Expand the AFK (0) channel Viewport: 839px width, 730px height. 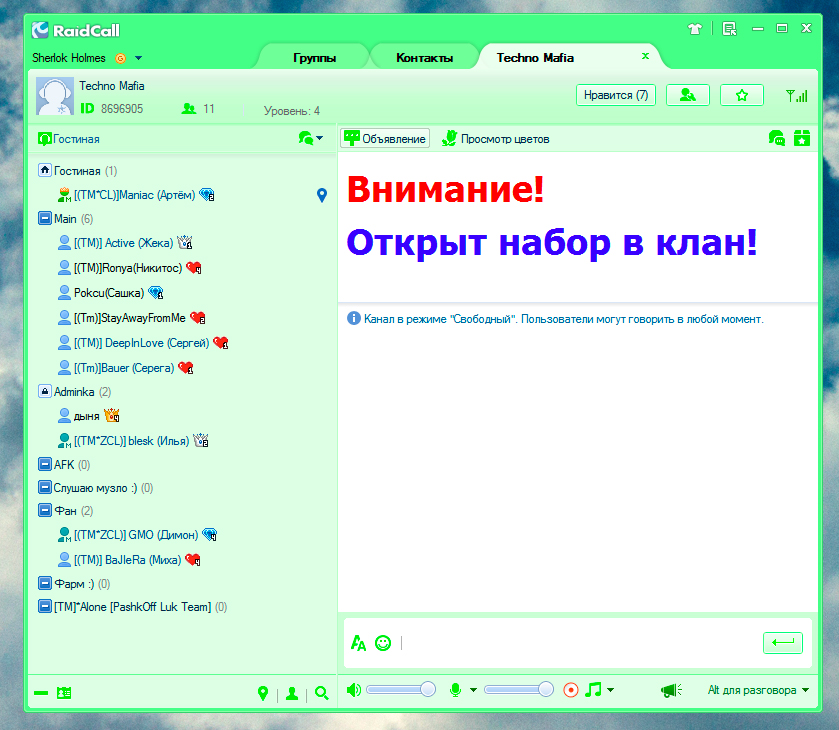(x=45, y=464)
